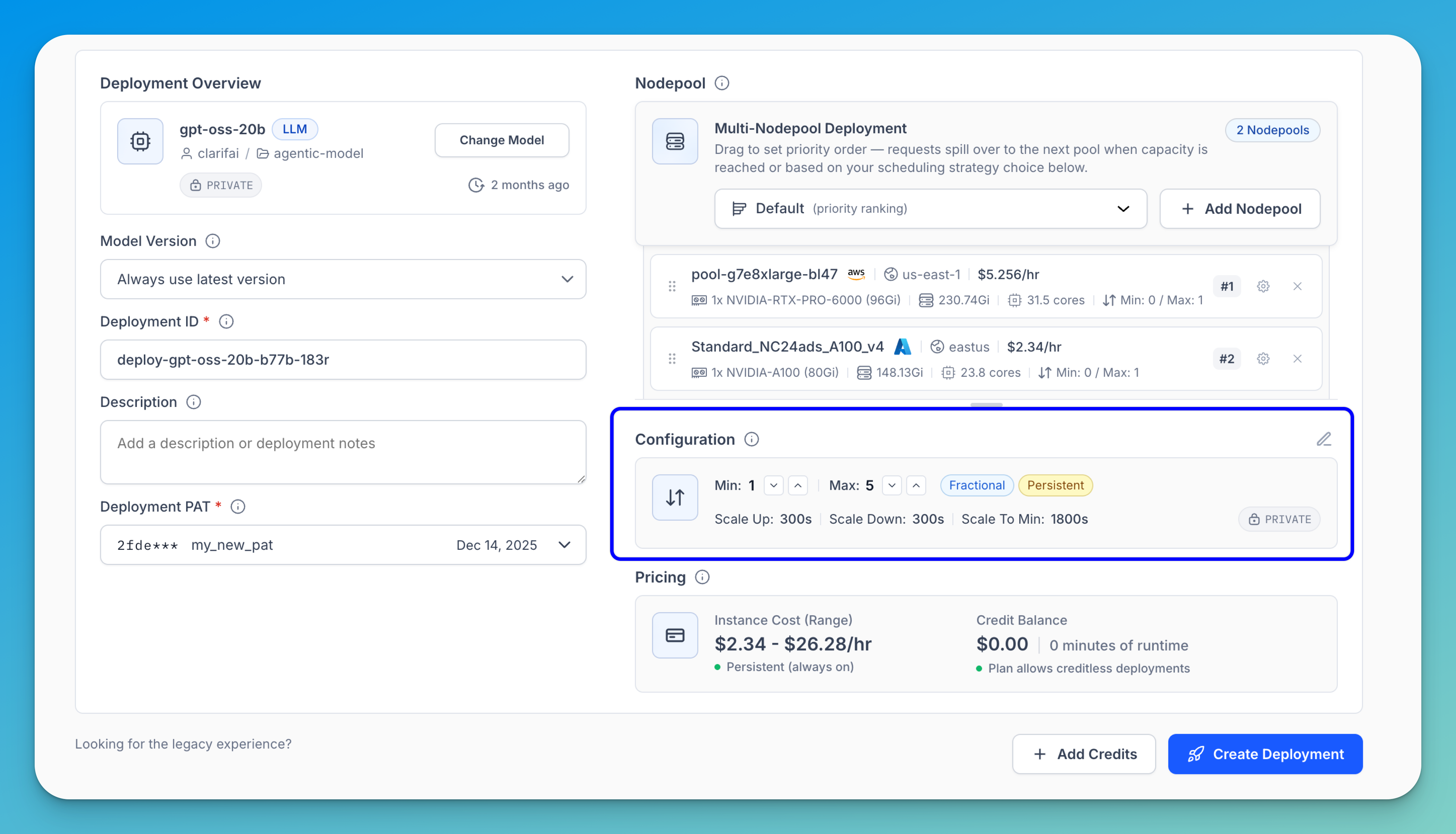1456x834 pixels.
Task: Grab drag handle of the #1 nodepool
Action: [x=672, y=286]
